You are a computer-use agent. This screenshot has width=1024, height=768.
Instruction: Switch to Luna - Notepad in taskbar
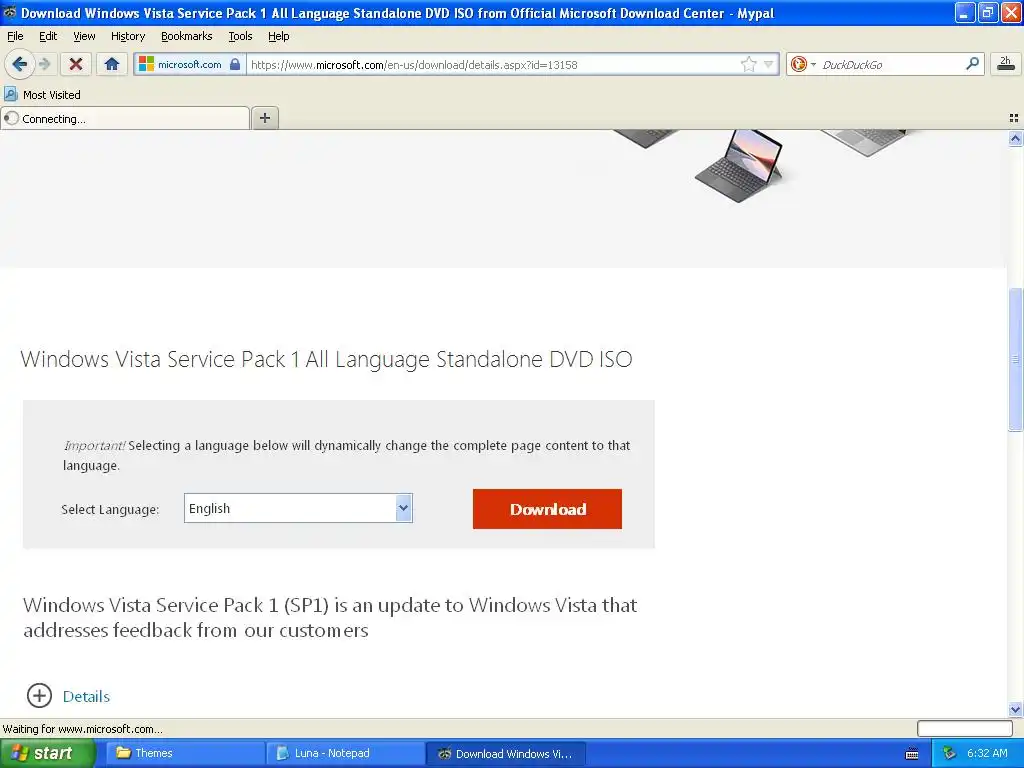[345, 753]
